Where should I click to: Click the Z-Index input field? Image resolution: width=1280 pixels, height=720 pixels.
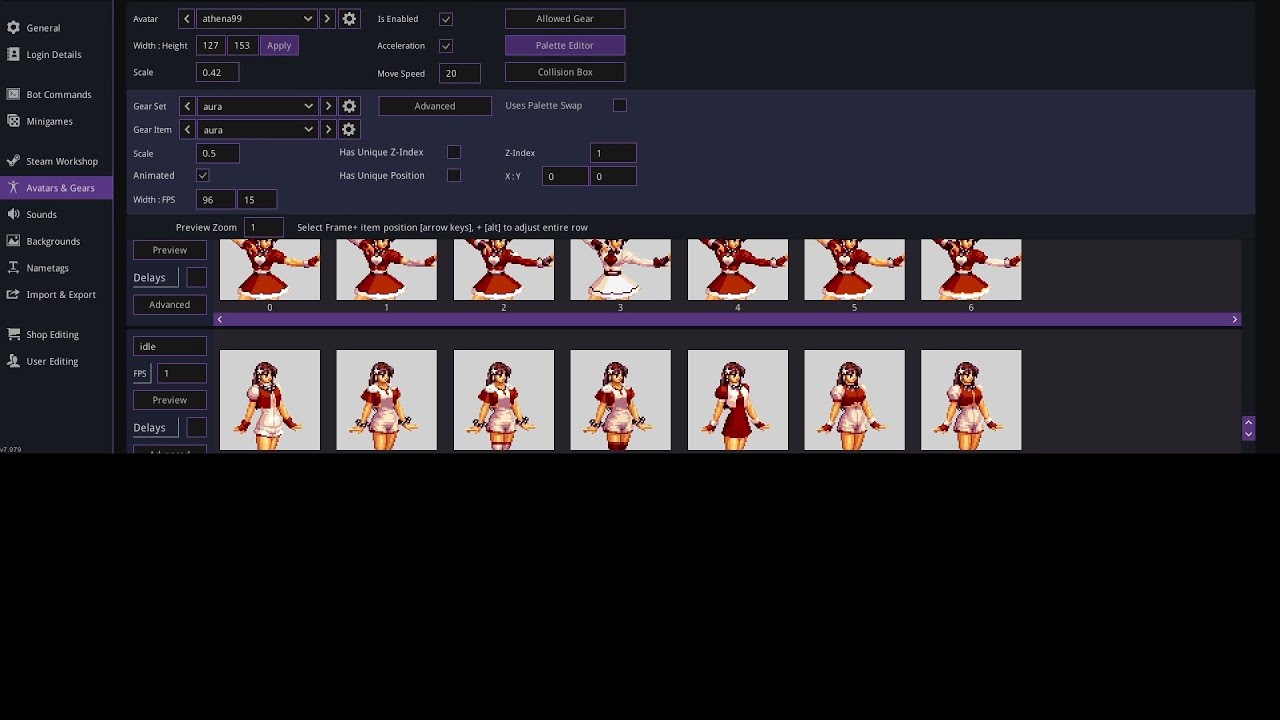click(x=613, y=153)
